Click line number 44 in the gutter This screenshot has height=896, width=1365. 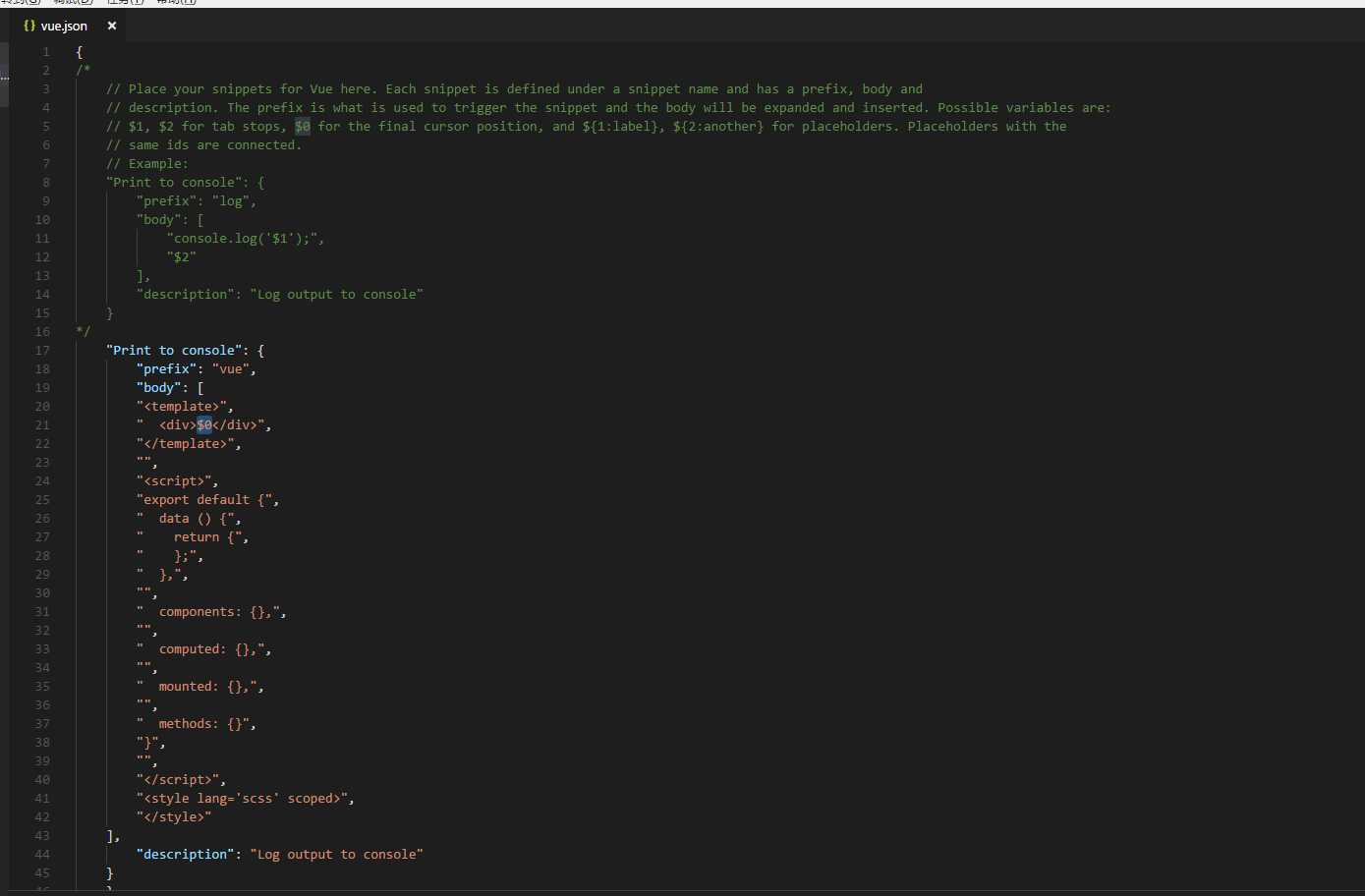[42, 855]
